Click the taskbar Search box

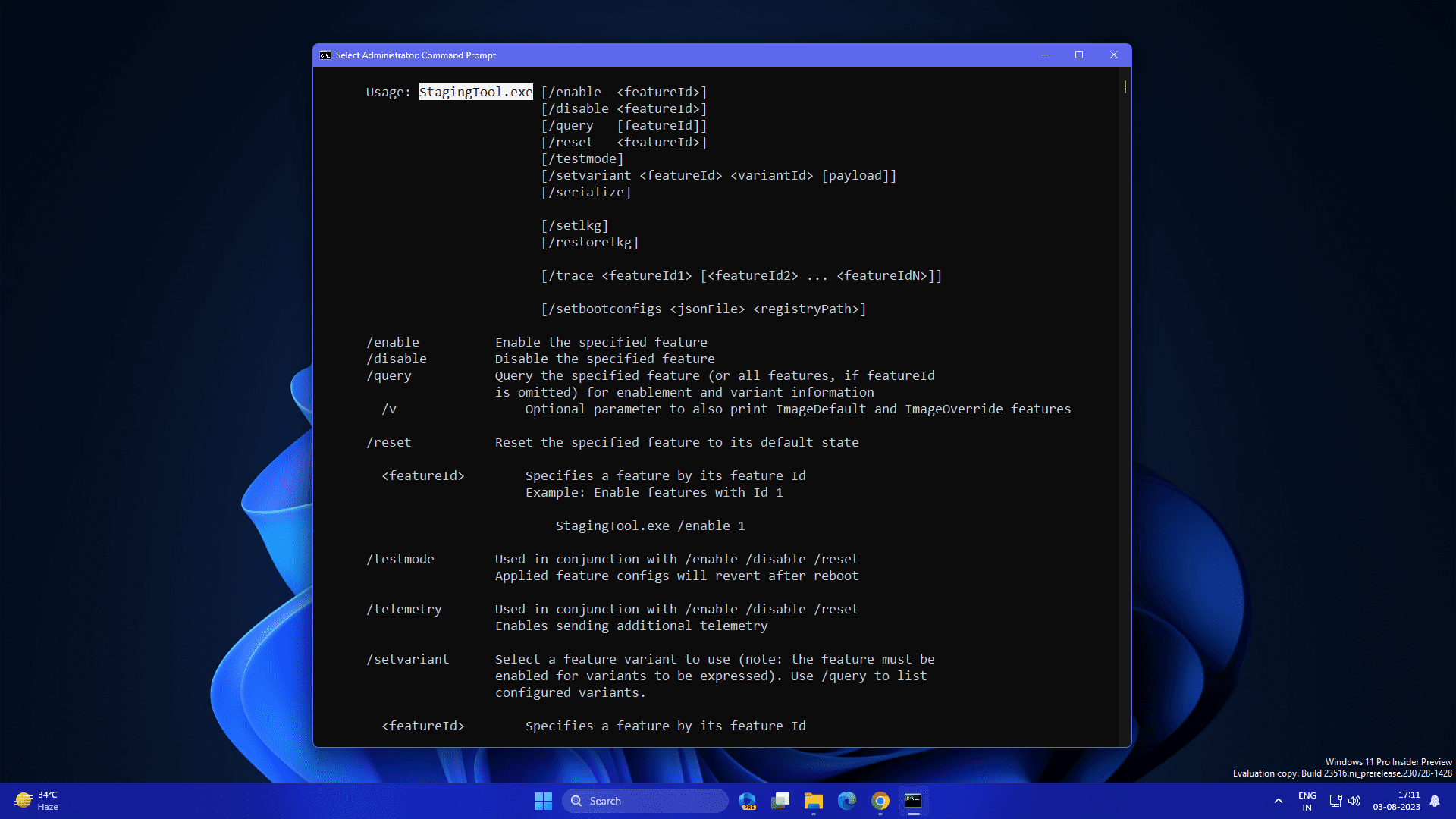[x=645, y=801]
